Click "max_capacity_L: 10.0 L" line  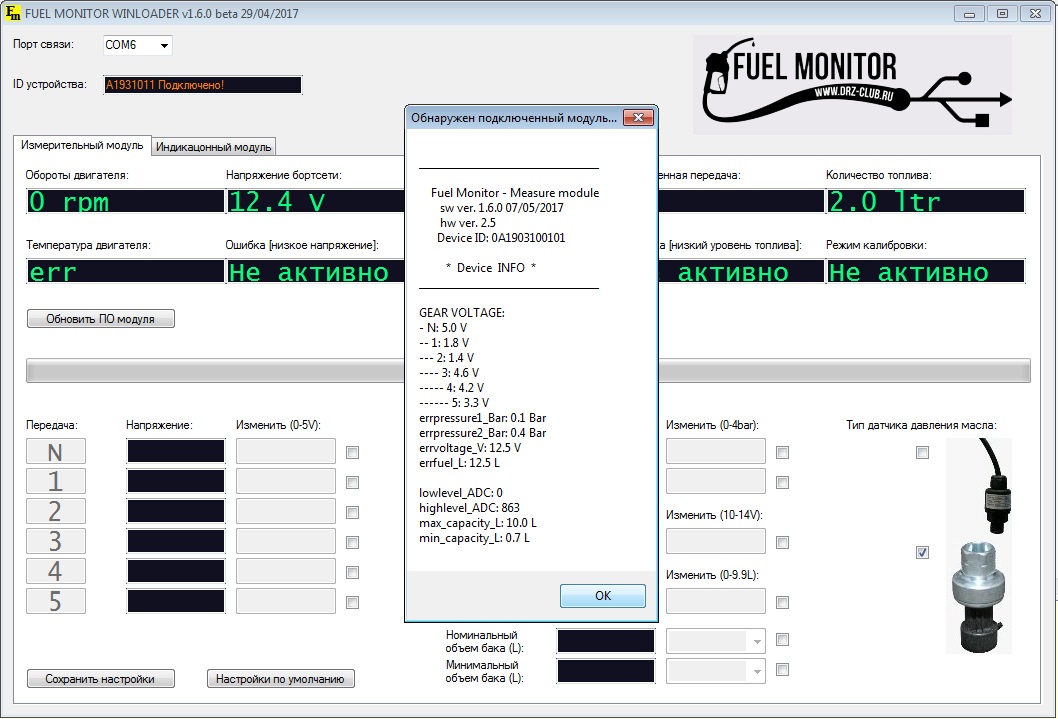(478, 523)
